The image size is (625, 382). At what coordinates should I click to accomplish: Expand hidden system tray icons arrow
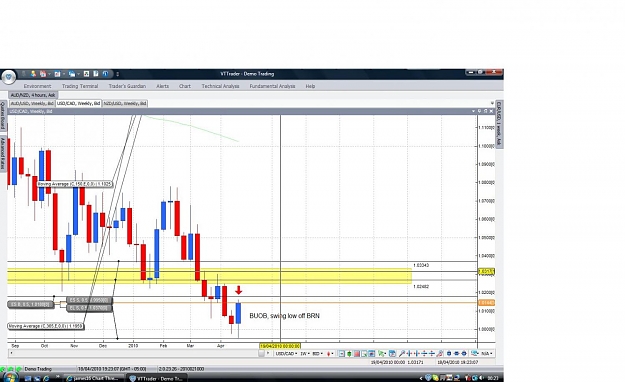coord(421,378)
